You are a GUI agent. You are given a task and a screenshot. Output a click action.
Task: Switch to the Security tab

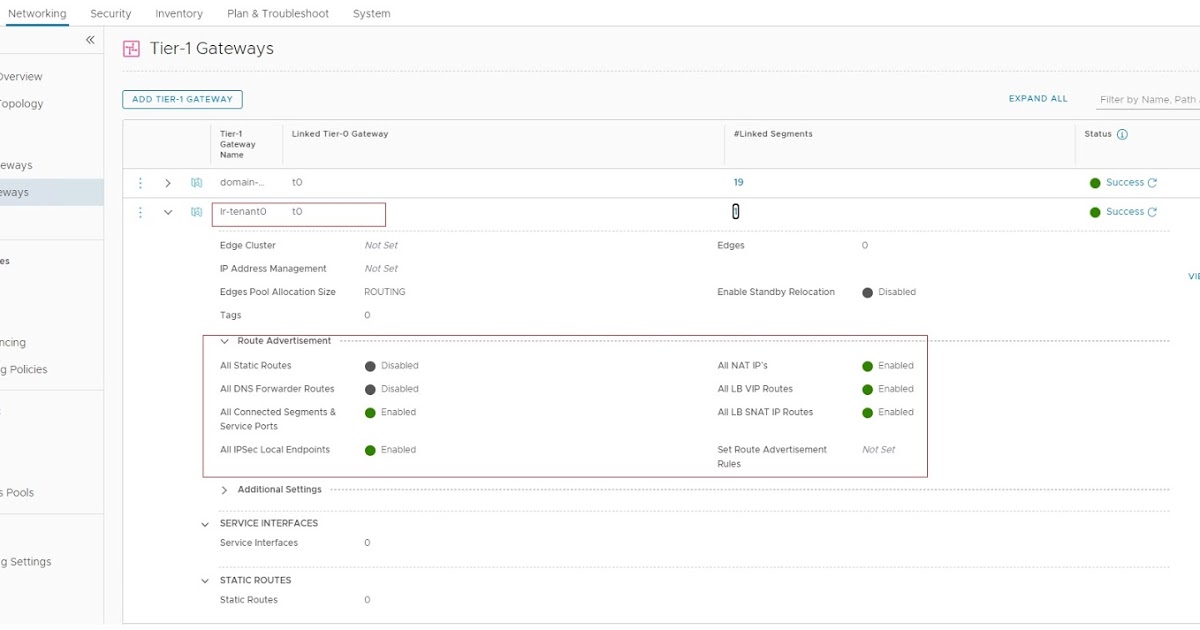(x=110, y=13)
